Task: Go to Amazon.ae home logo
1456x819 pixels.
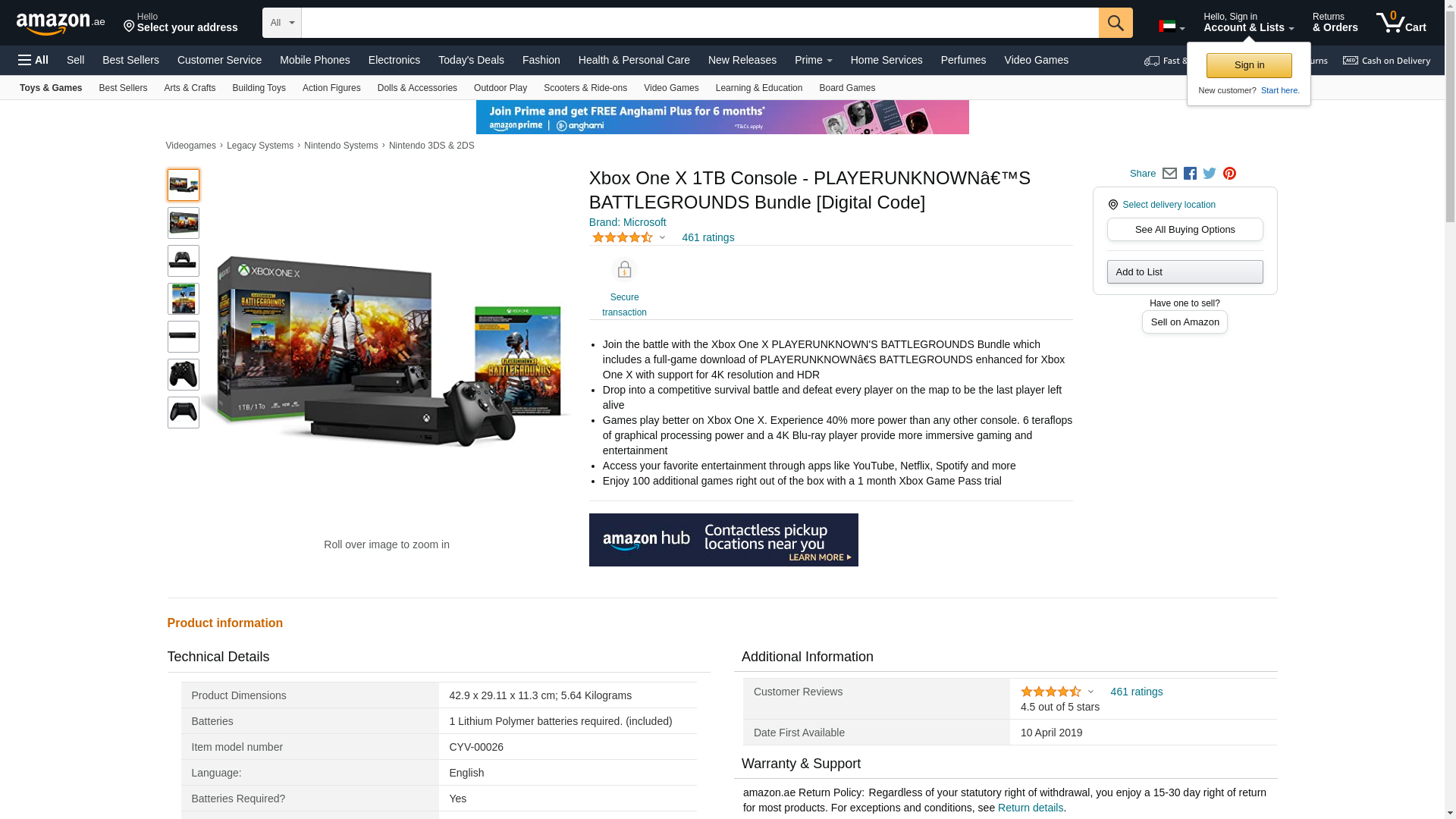Action: click(x=61, y=23)
